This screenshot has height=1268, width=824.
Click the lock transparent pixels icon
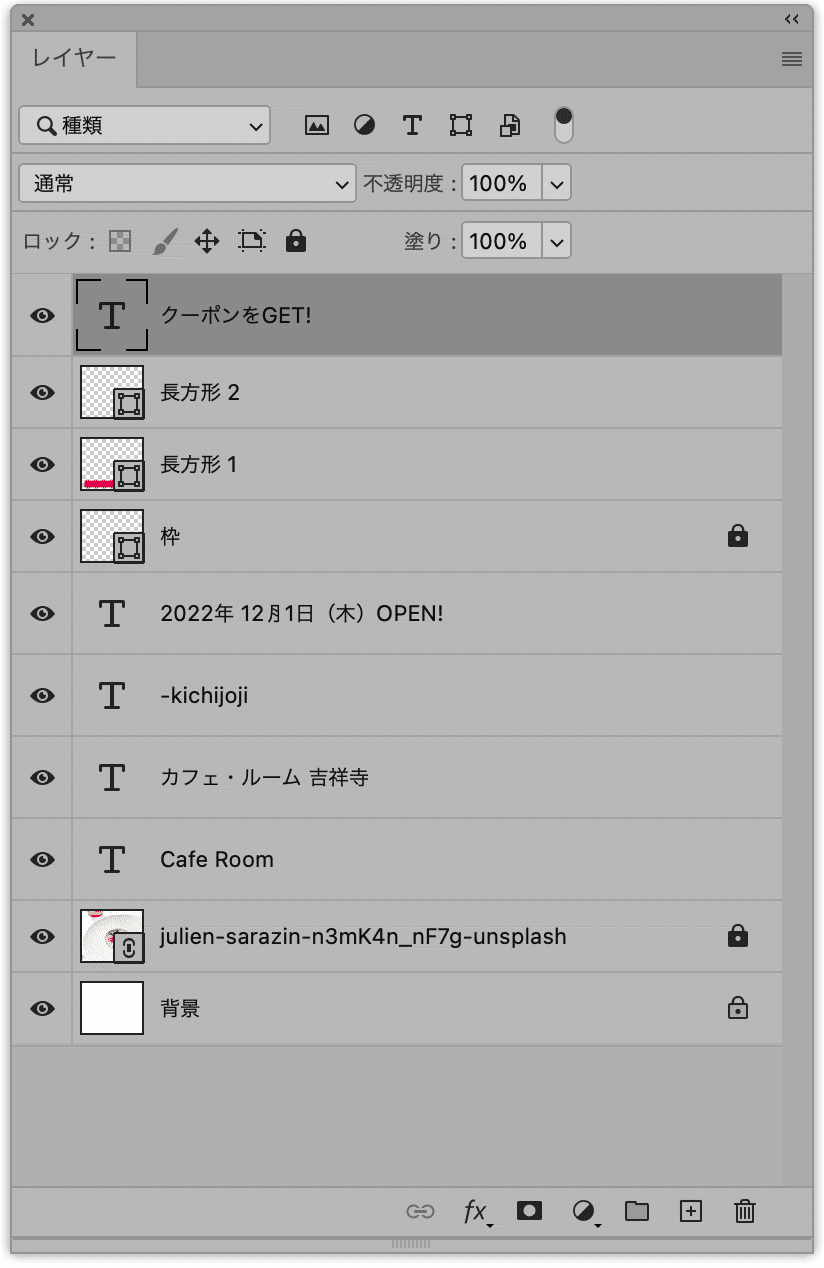tap(120, 241)
